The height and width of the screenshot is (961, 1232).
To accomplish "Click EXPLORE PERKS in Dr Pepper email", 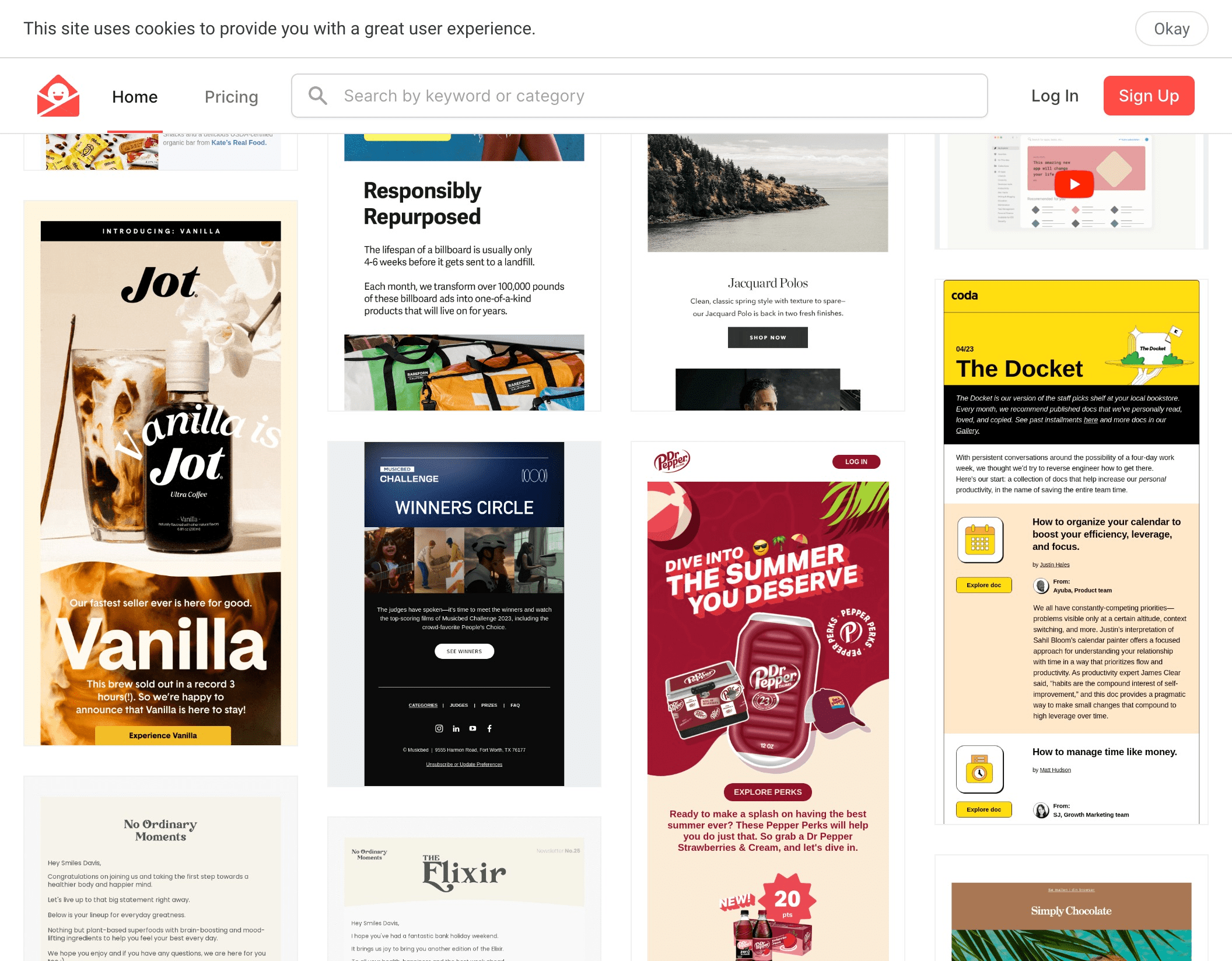I will [768, 792].
